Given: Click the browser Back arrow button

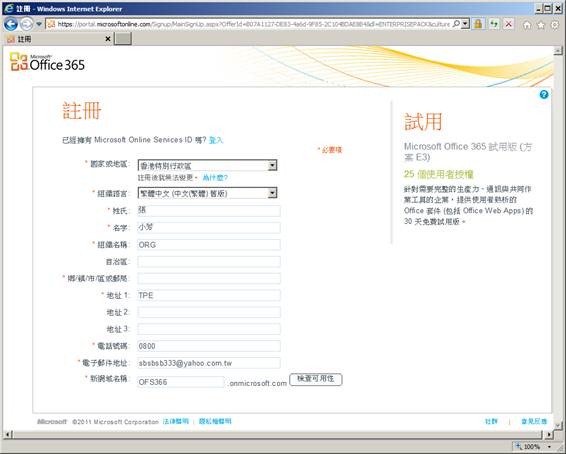Looking at the screenshot, I should 11,24.
